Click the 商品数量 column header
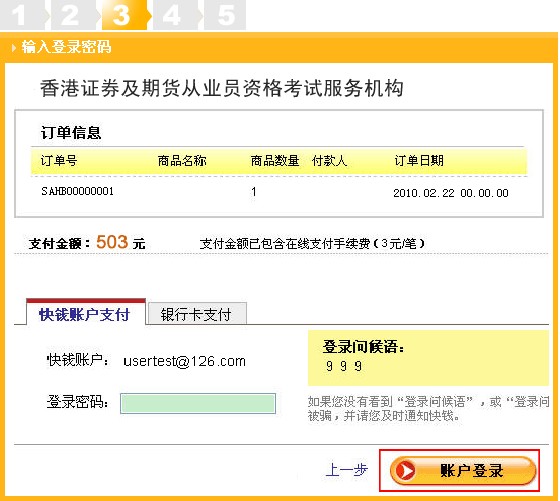The height and width of the screenshot is (501, 560). [x=275, y=161]
